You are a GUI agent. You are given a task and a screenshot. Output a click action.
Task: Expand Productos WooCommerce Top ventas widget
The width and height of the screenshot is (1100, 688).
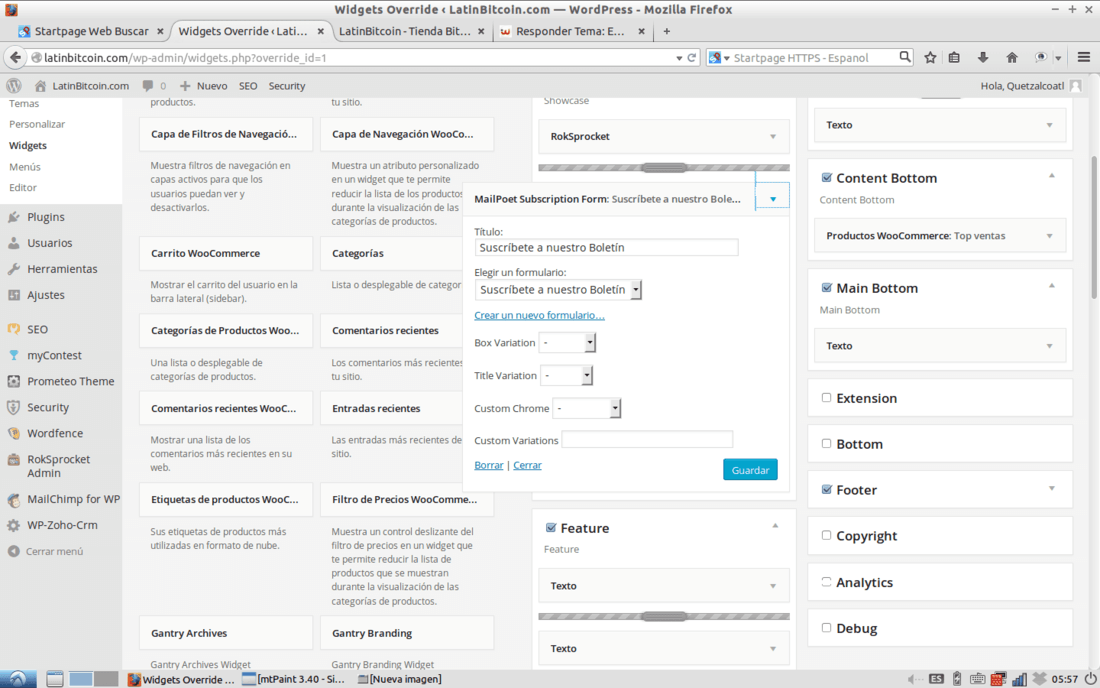tap(1049, 236)
